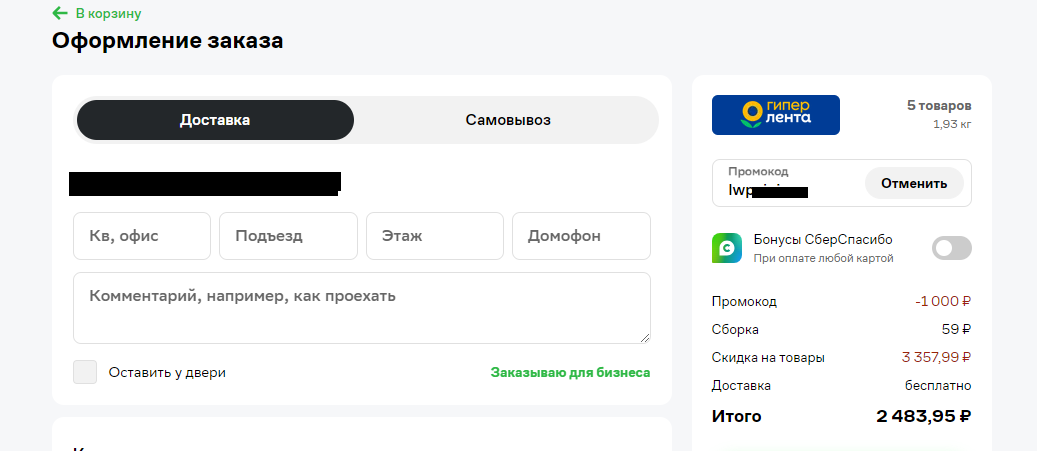Click the Отменить promo code button

tap(914, 183)
